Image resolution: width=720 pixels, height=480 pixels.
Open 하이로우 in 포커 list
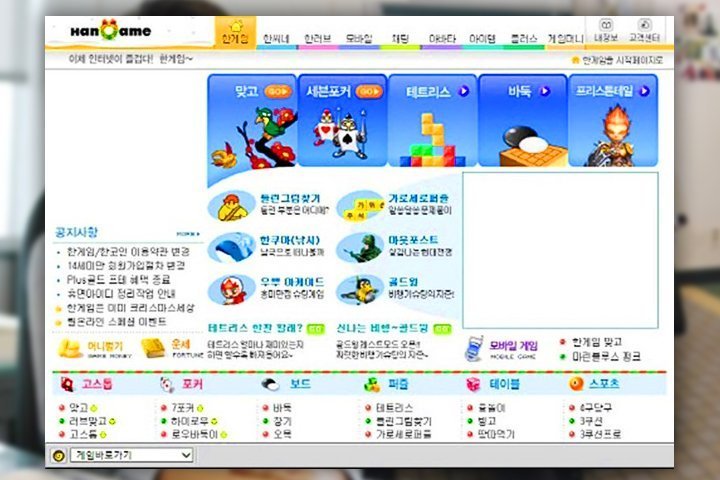(x=190, y=421)
